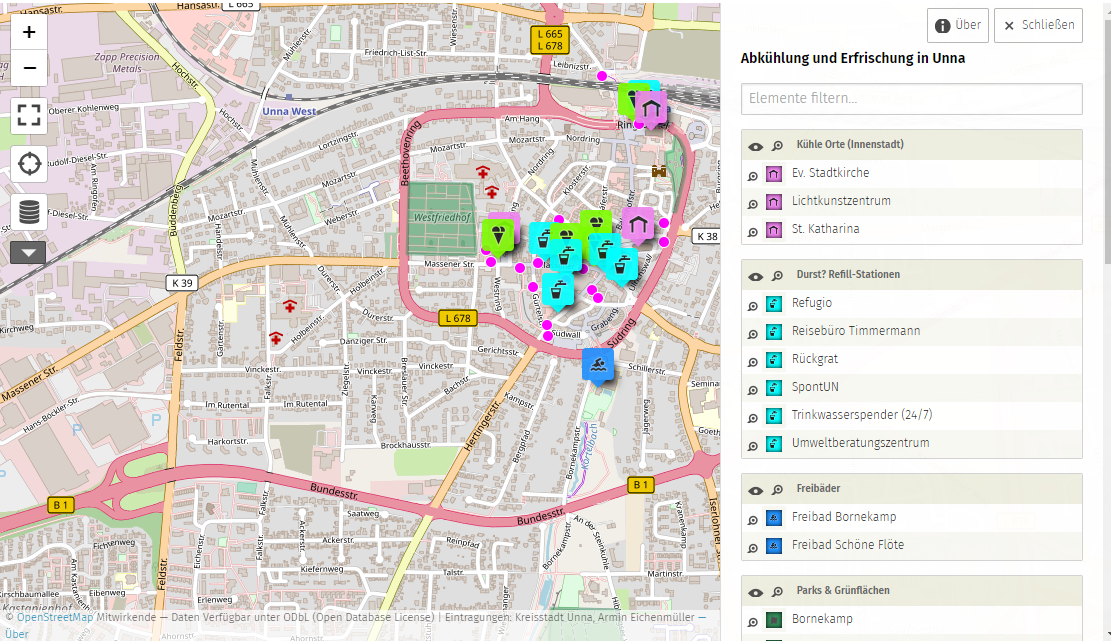Toggle visibility of Parks & Grünflächen layer
The image size is (1111, 641).
click(755, 592)
